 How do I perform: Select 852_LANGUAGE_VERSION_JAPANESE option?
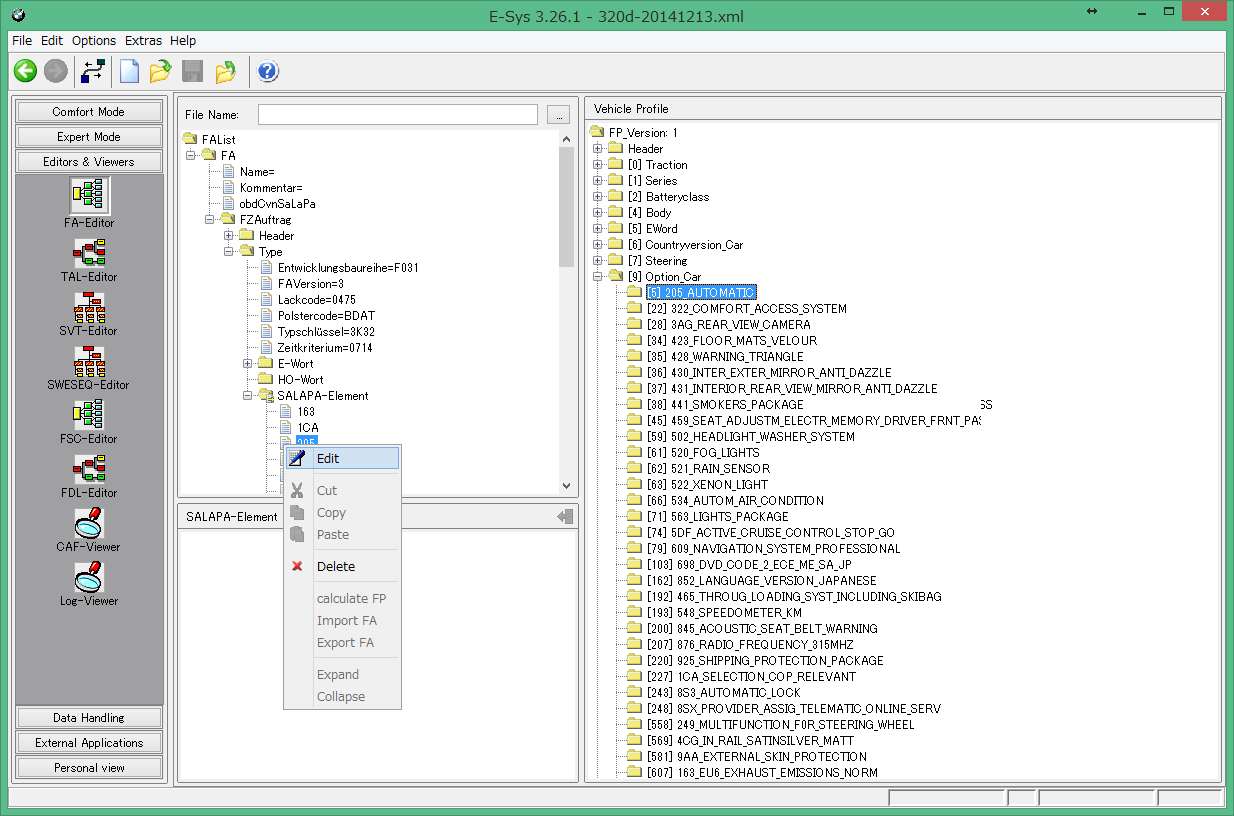762,581
